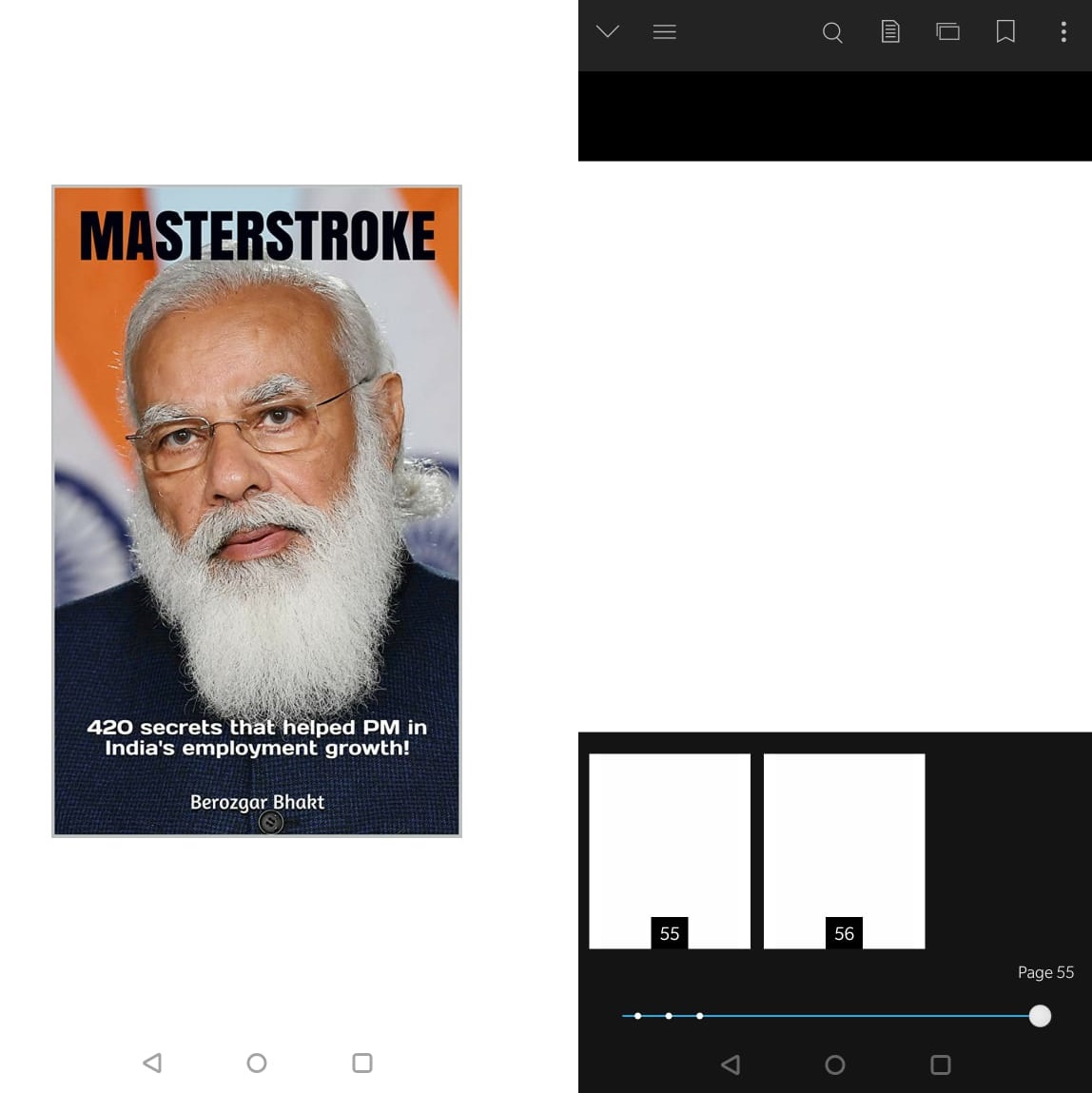Switch to single page text view icon
This screenshot has height=1093, width=1092.
tap(890, 31)
